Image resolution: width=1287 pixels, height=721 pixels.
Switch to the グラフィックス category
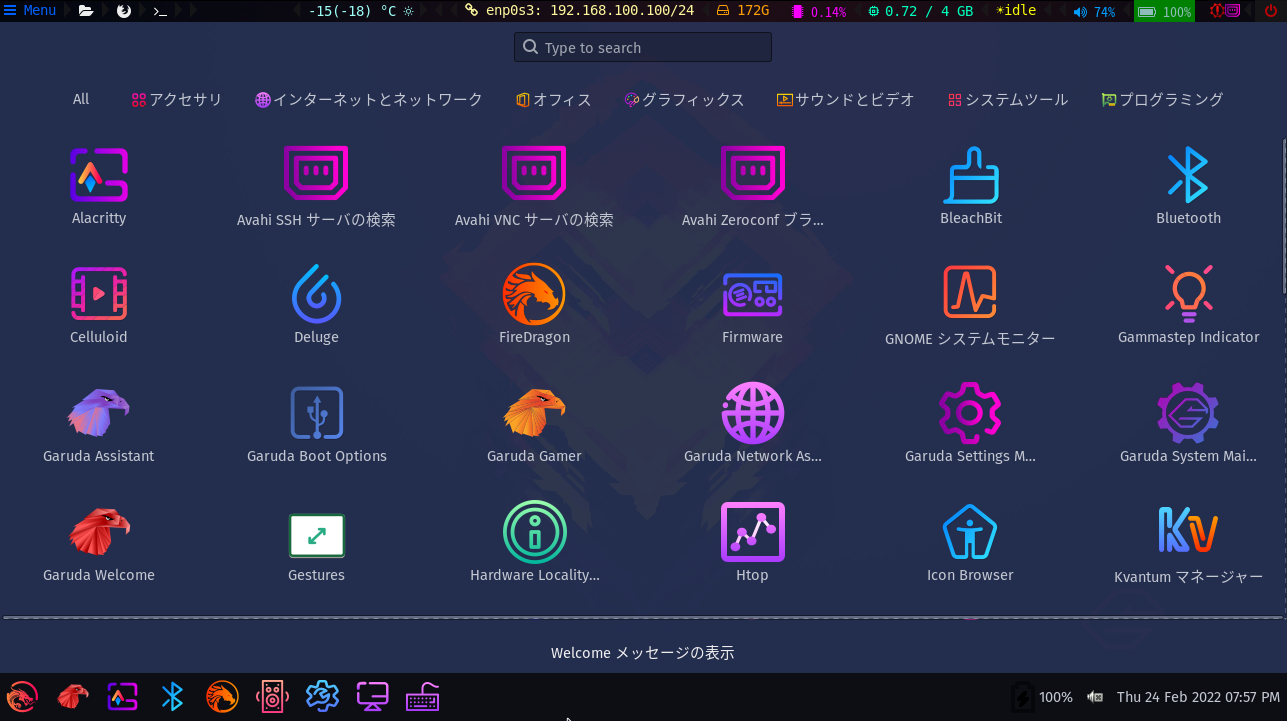pyautogui.click(x=684, y=99)
